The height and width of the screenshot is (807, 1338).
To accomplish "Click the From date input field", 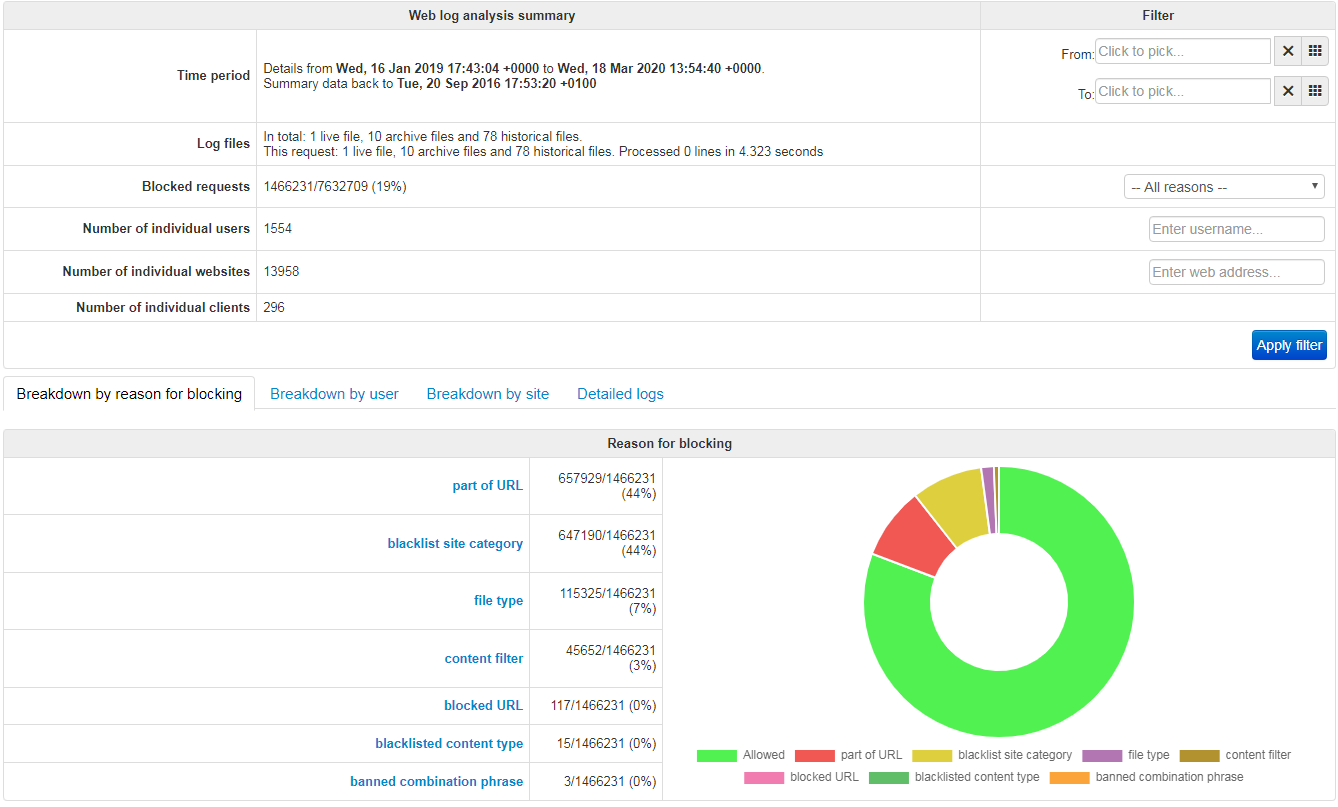I will [x=1182, y=51].
